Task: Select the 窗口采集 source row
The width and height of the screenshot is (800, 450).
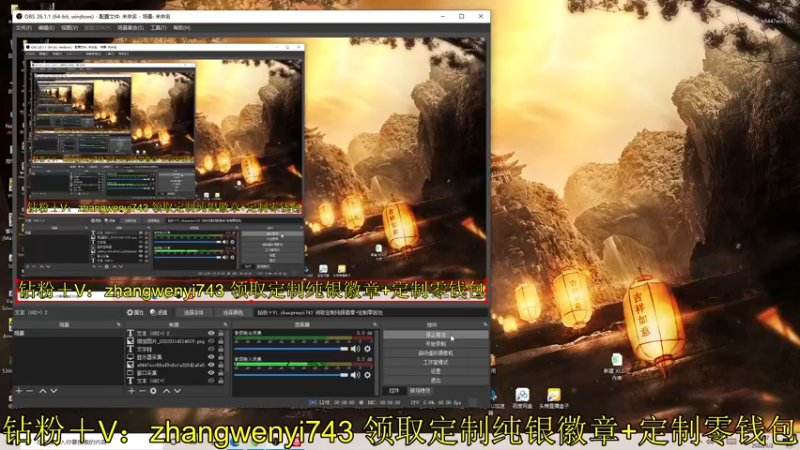Action: click(x=175, y=372)
